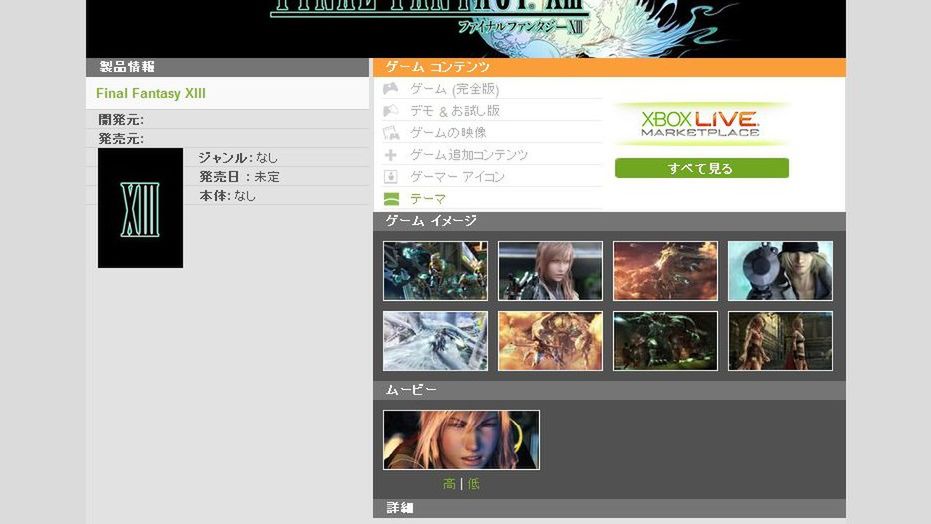Click the ゲーム イメージ section header
This screenshot has height=524, width=931.
(609, 221)
